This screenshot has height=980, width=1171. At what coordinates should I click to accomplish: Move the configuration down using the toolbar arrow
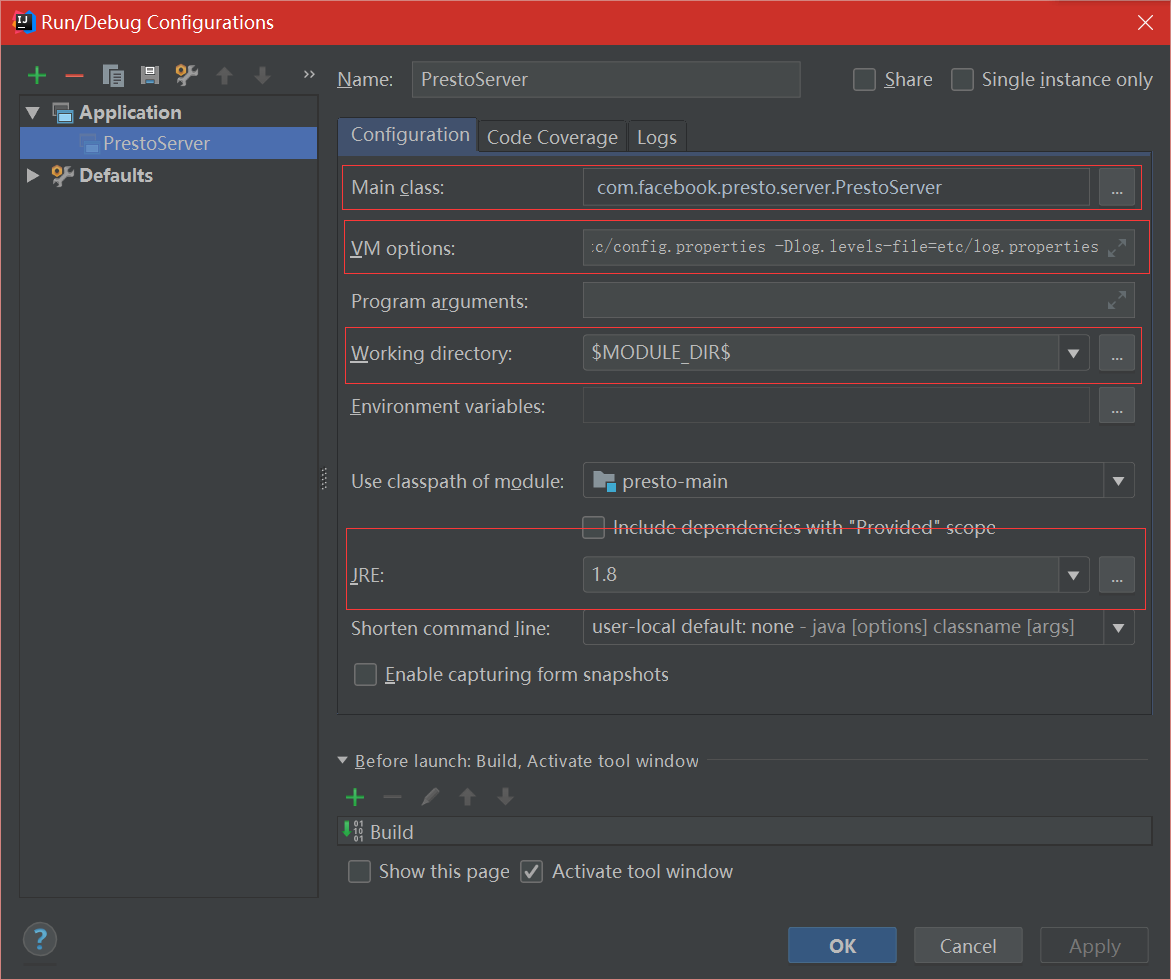[x=262, y=75]
